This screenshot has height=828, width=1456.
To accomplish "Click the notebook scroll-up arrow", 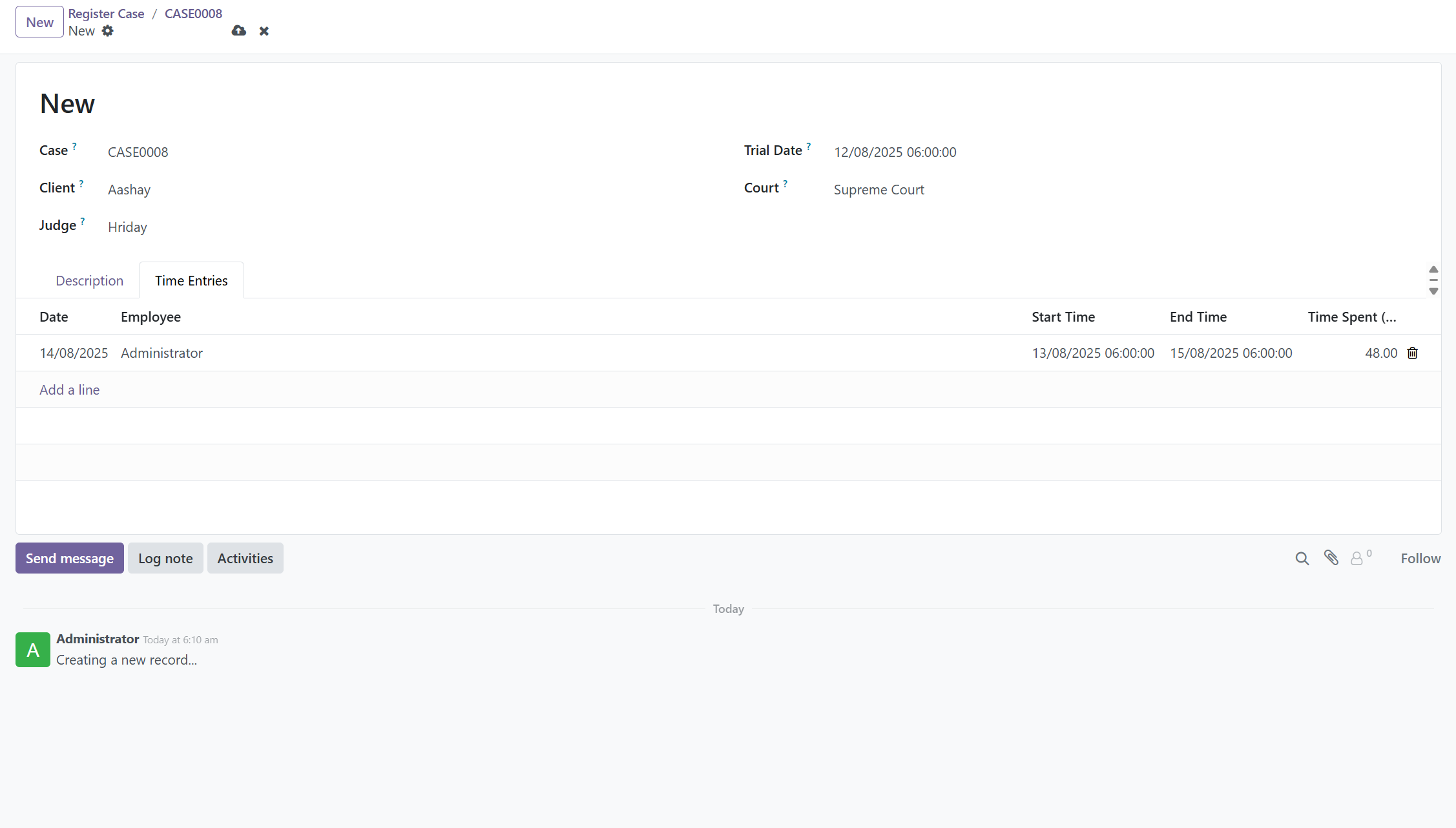I will 1434,270.
